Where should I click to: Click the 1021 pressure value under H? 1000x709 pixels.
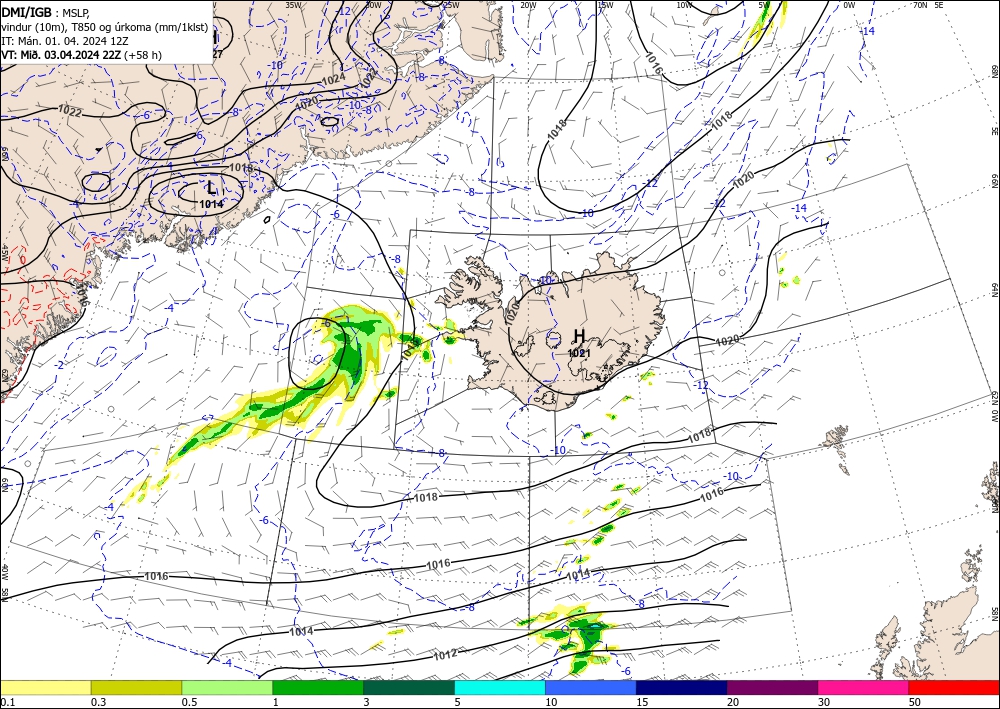(578, 353)
